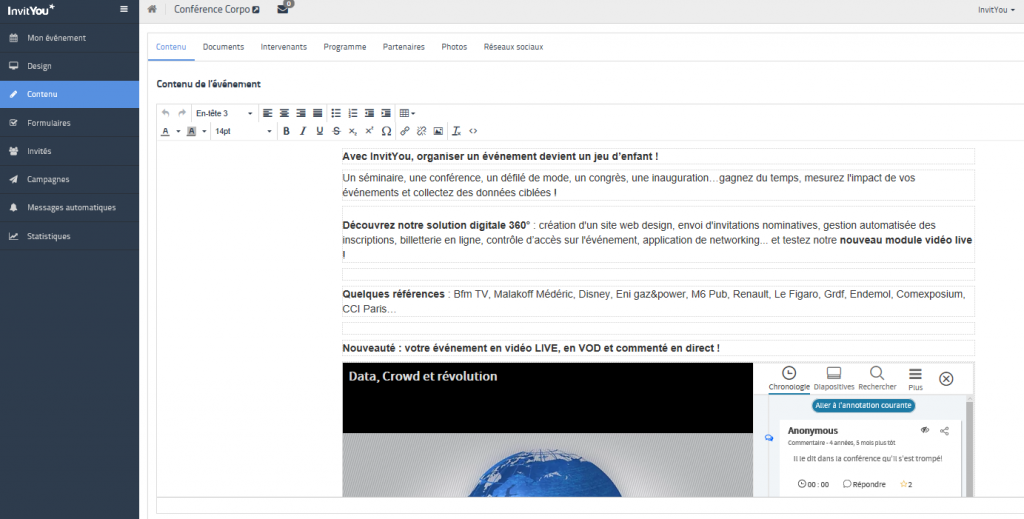Toggle strikethrough formatting
Viewport: 1024px width, 519px height.
click(336, 131)
